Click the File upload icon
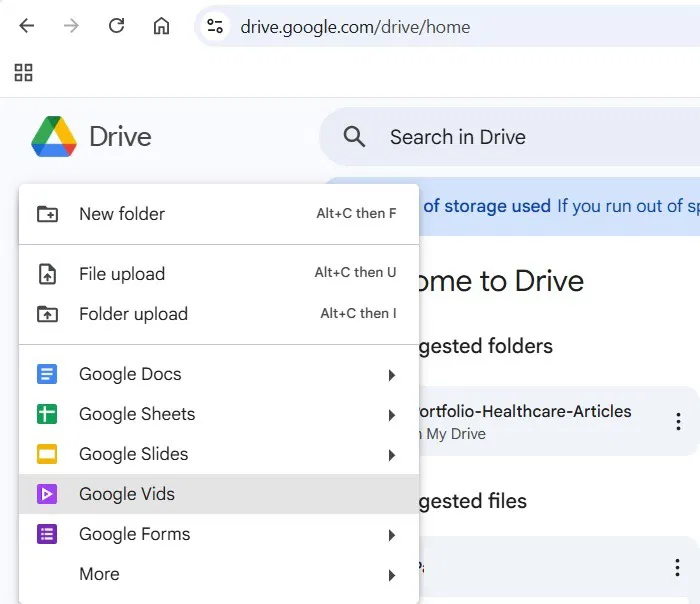 pyautogui.click(x=47, y=274)
